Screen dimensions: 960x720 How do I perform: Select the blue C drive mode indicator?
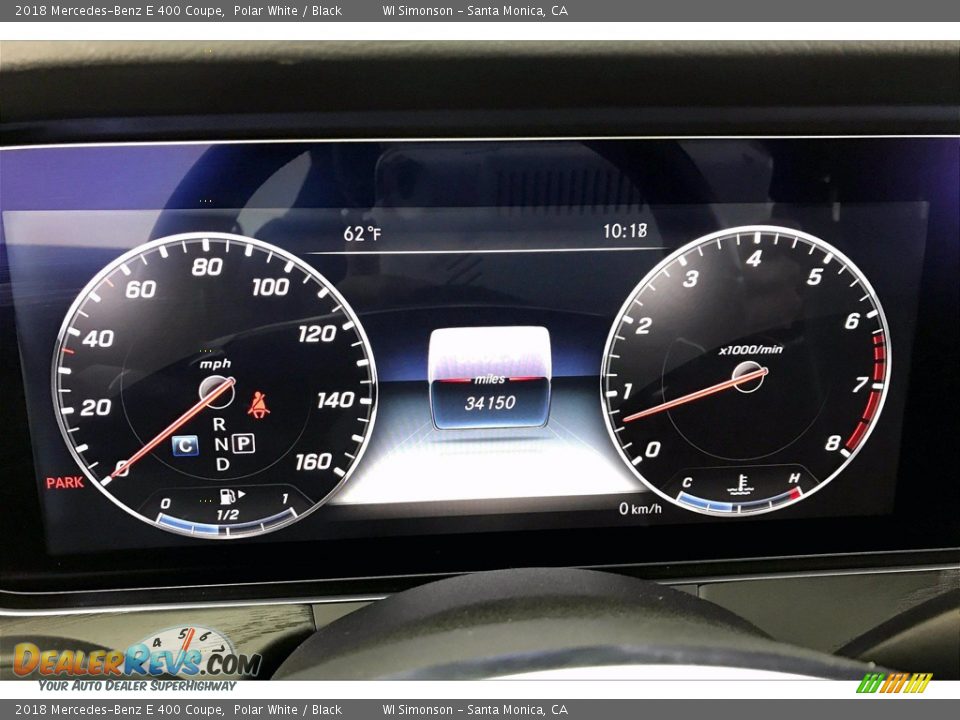point(185,445)
